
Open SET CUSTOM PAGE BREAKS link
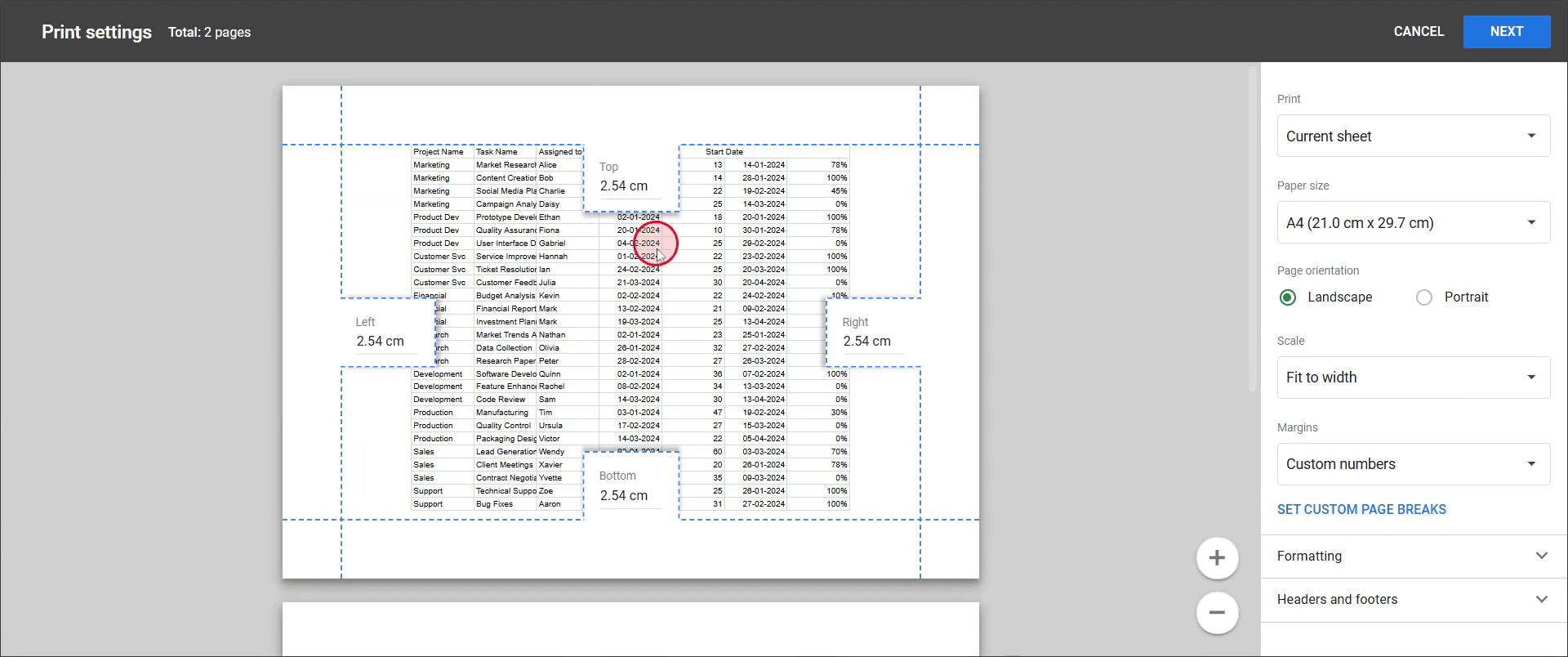point(1361,509)
